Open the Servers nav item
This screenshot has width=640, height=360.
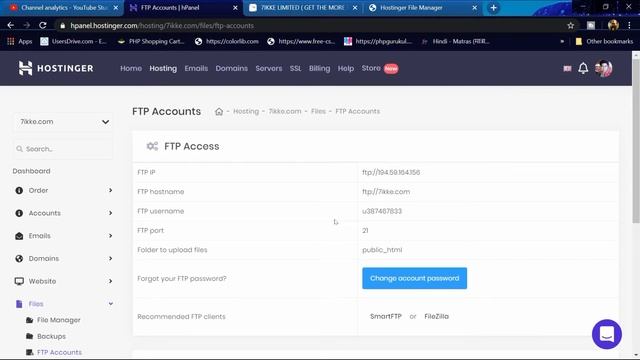tap(269, 68)
